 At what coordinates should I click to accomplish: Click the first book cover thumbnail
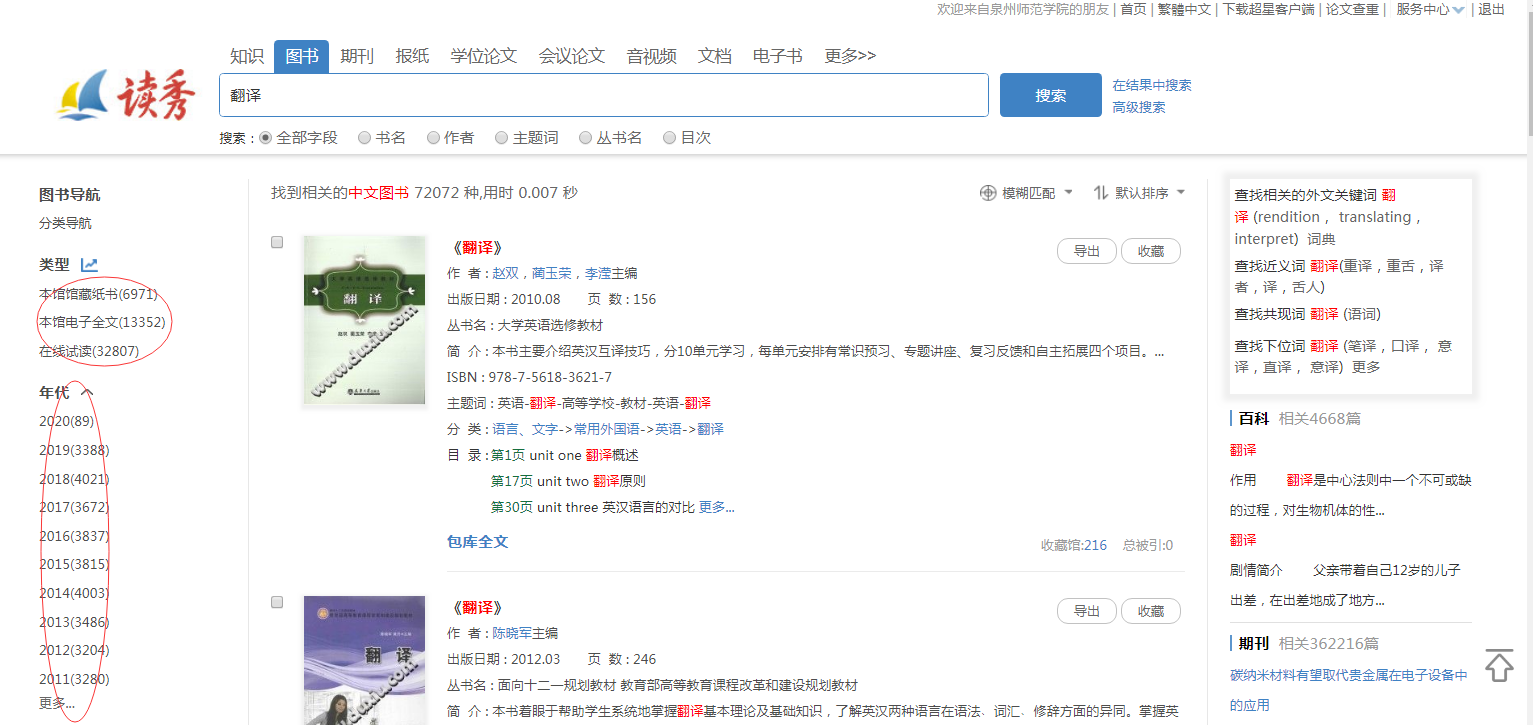(x=364, y=319)
